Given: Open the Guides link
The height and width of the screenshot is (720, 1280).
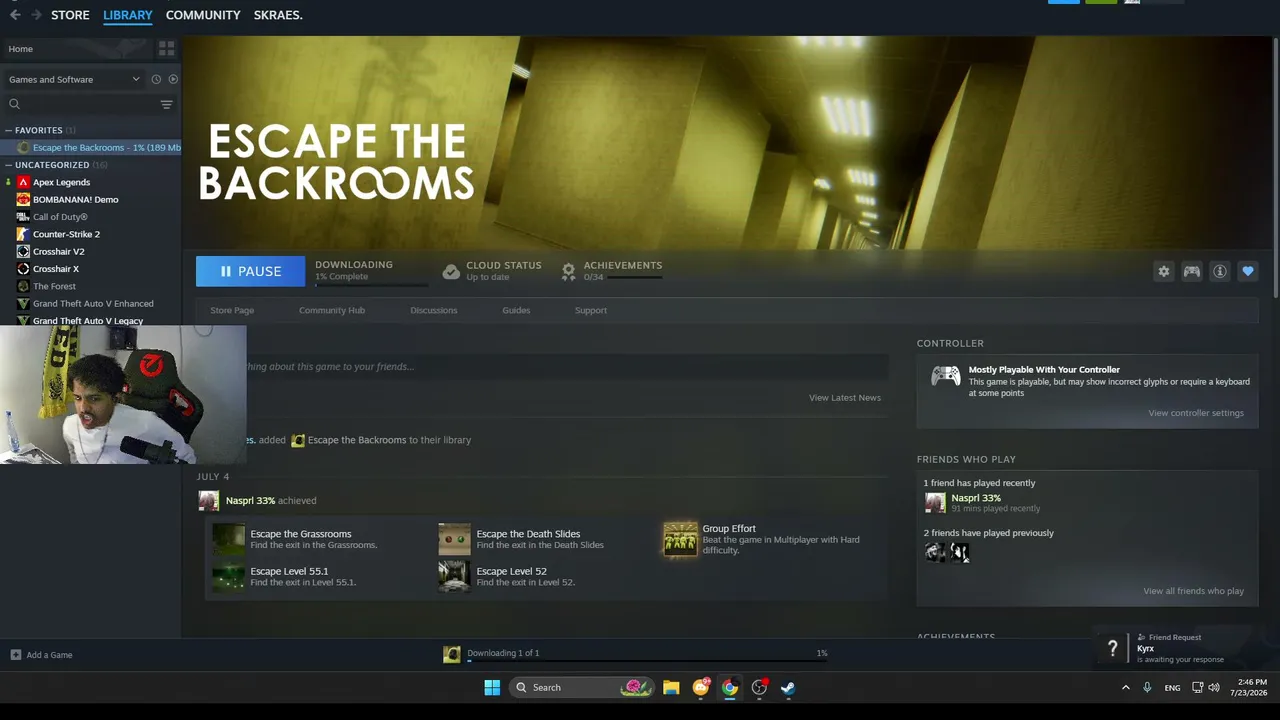Looking at the screenshot, I should [516, 310].
